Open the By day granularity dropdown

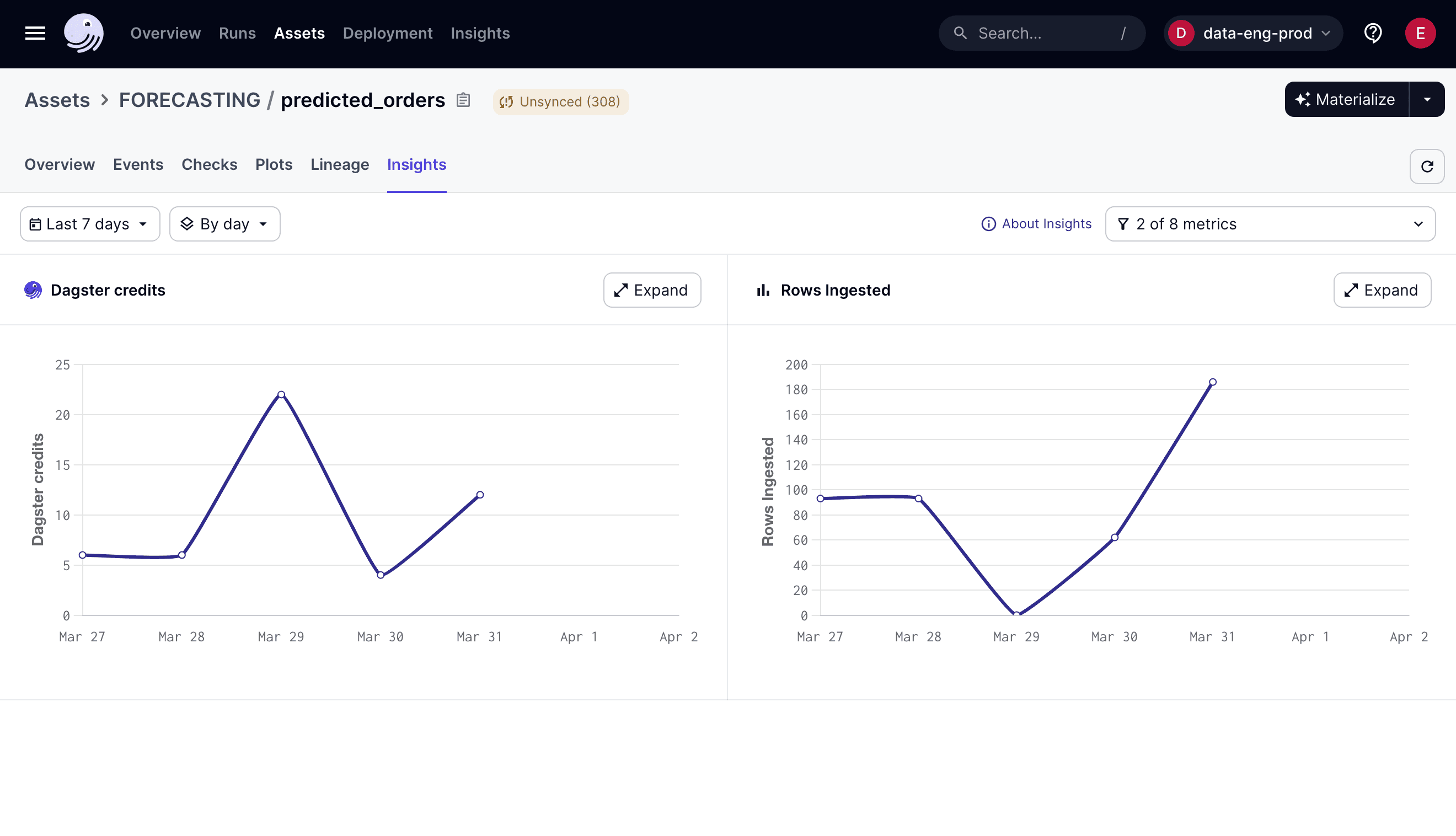tap(224, 224)
